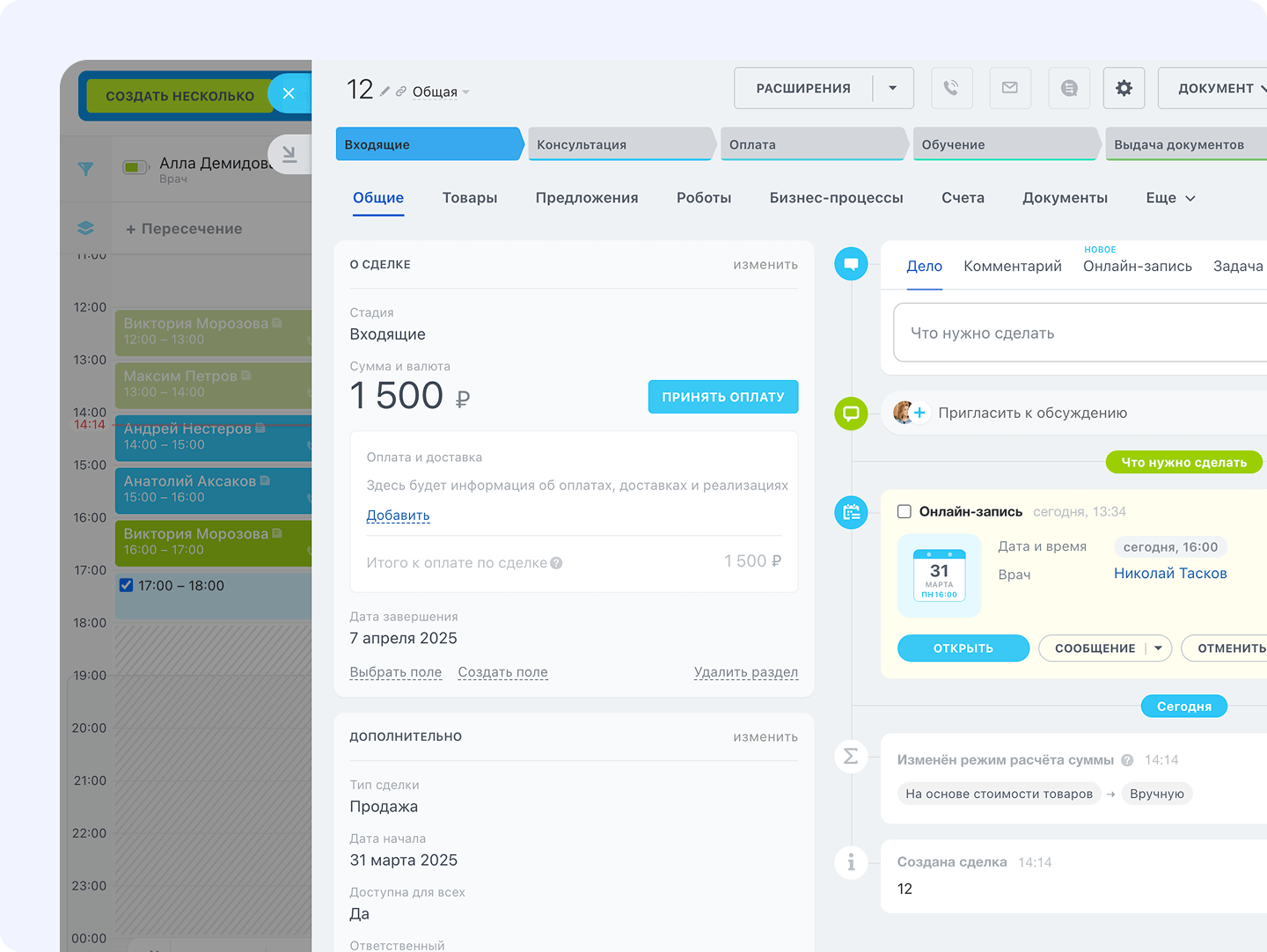1267x952 pixels.
Task: Click the layers icon beside Пересечение
Action: click(85, 228)
